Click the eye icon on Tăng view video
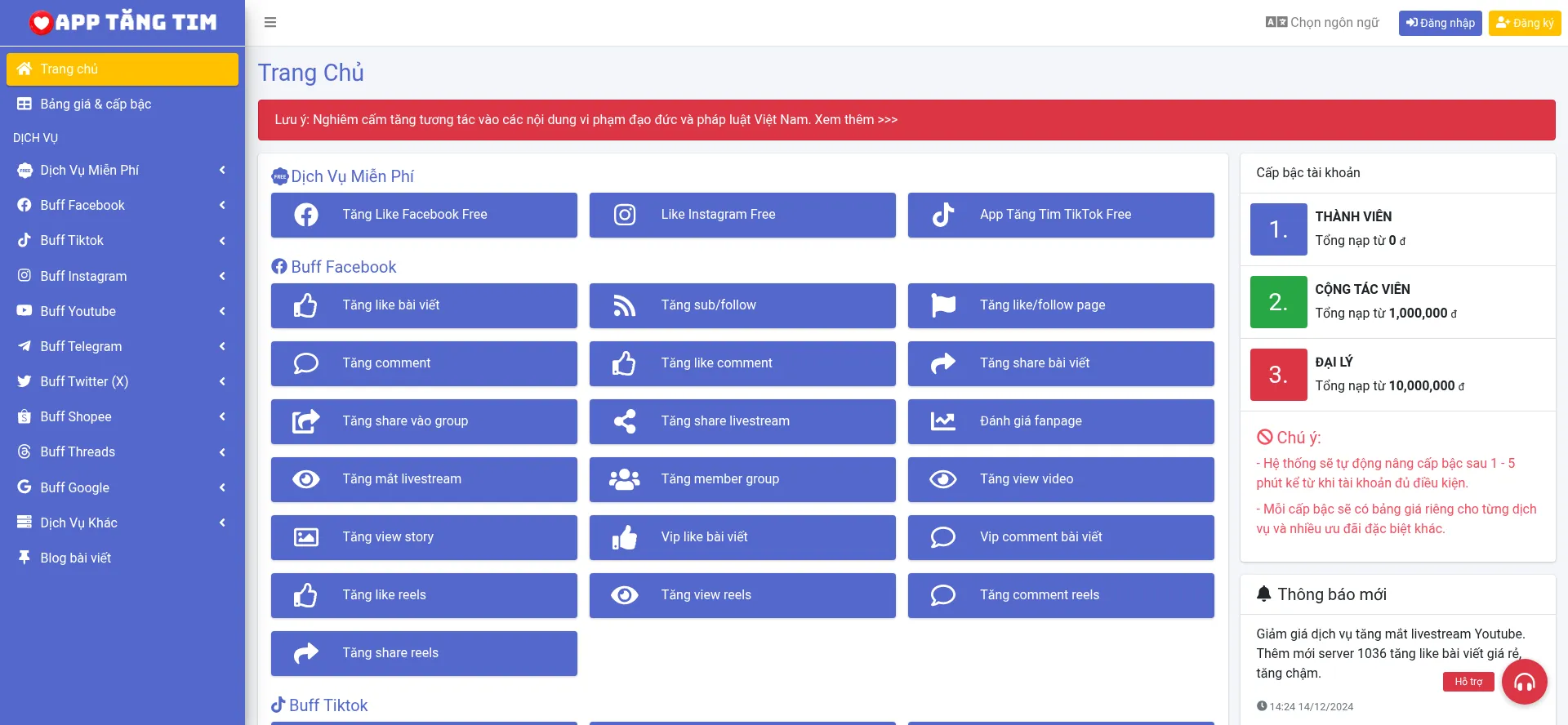 (x=943, y=479)
